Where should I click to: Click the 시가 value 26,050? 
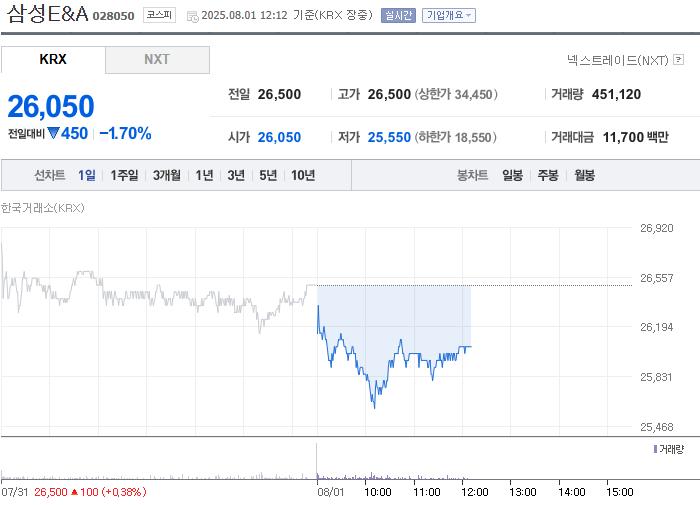[279, 137]
